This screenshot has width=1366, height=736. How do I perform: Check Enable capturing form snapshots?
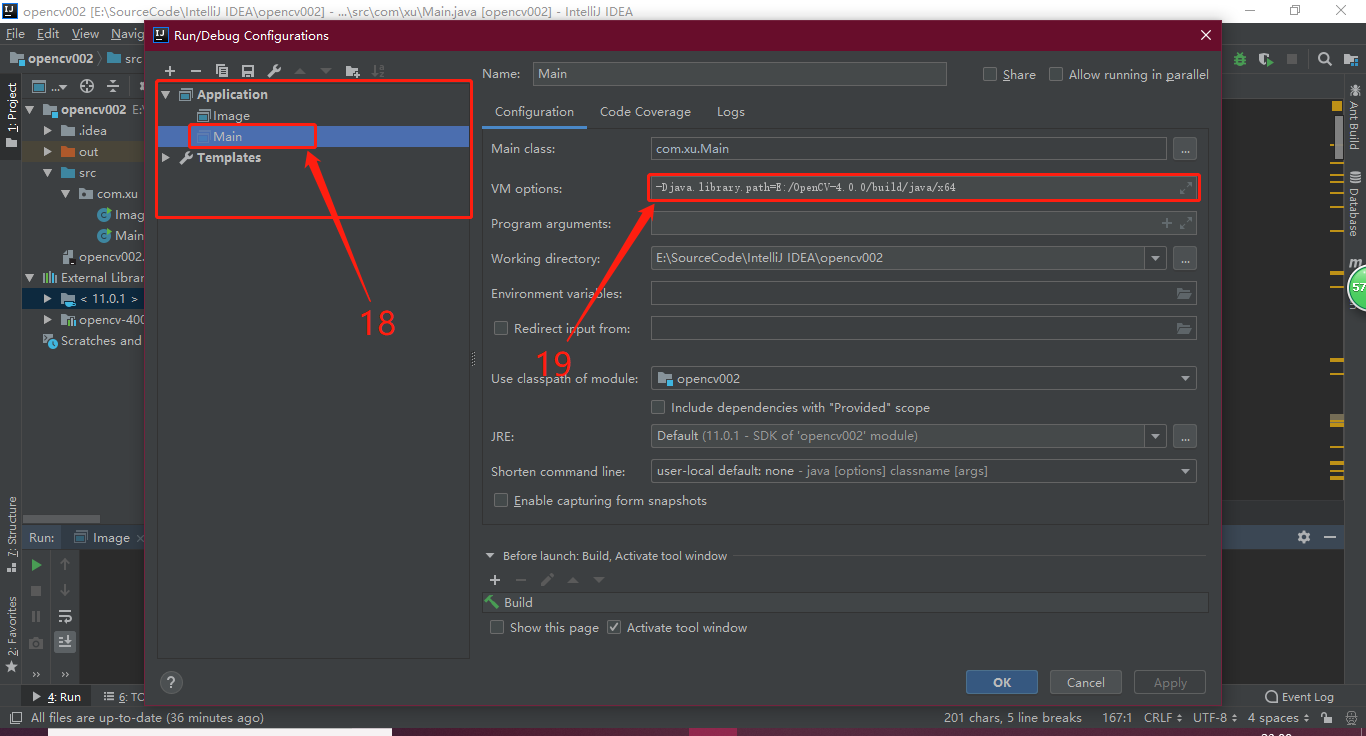click(501, 500)
